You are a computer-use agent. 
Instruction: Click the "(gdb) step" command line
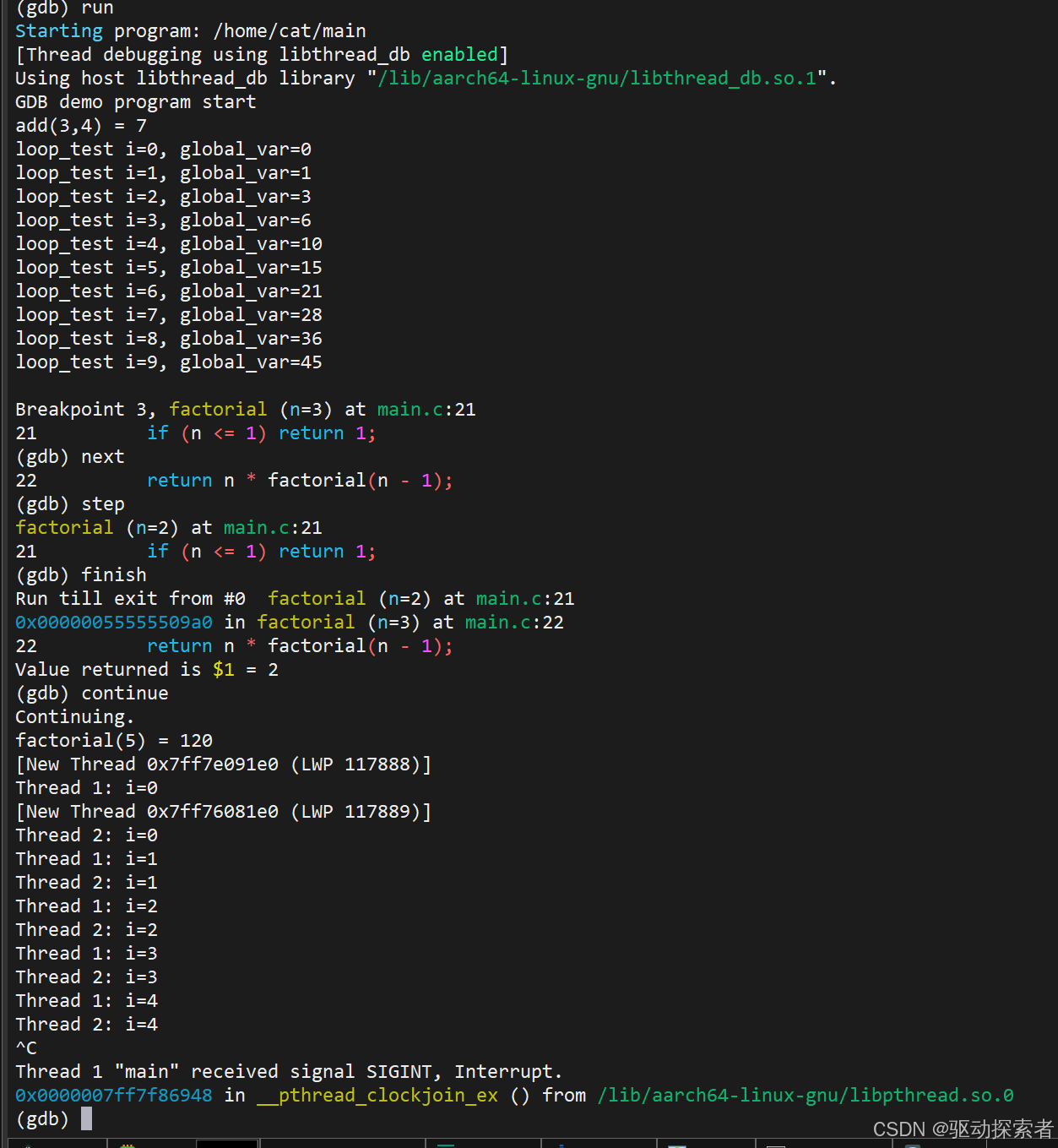(70, 504)
